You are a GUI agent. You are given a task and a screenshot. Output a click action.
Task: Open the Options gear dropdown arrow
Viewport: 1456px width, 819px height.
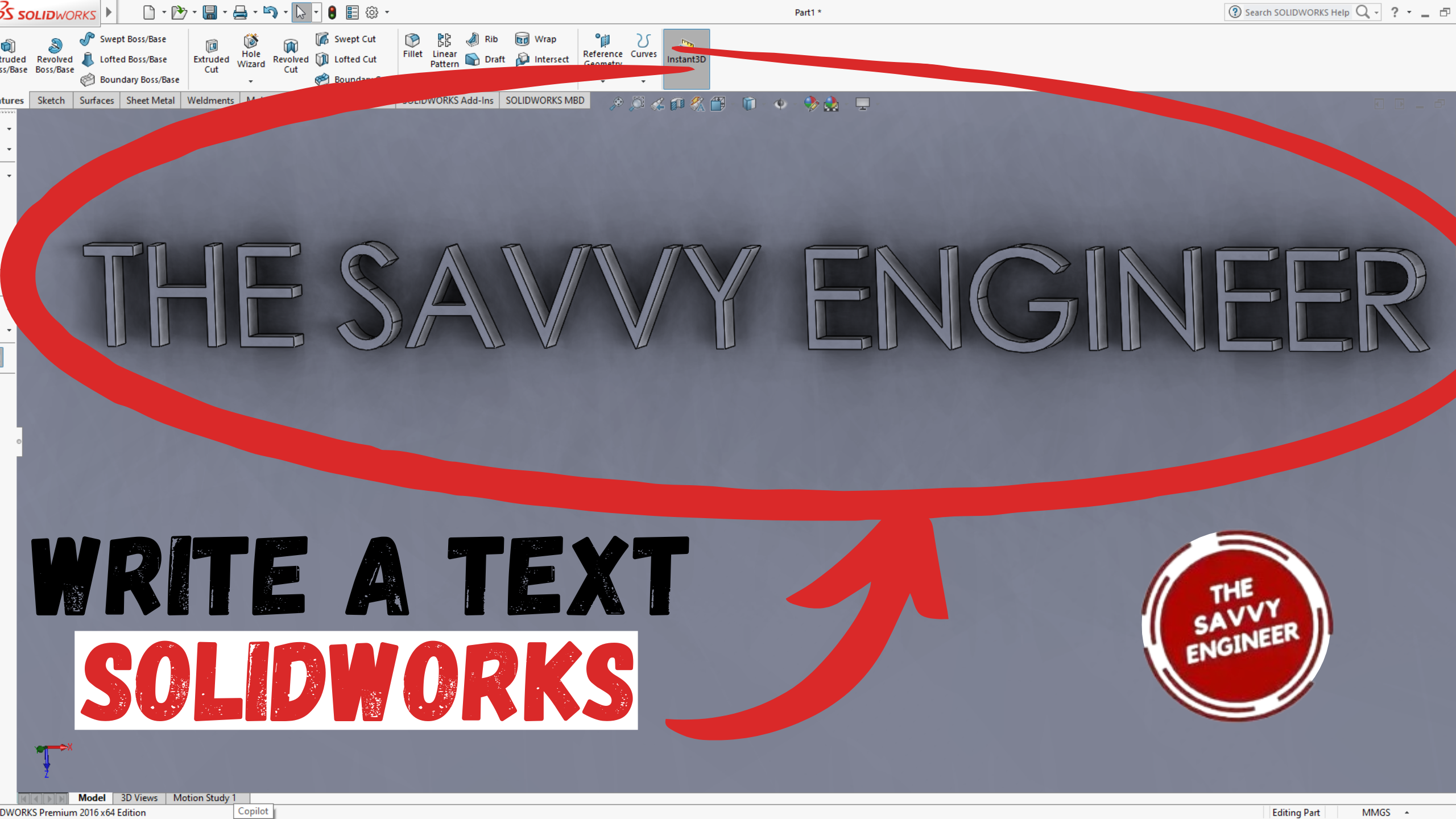pos(387,13)
